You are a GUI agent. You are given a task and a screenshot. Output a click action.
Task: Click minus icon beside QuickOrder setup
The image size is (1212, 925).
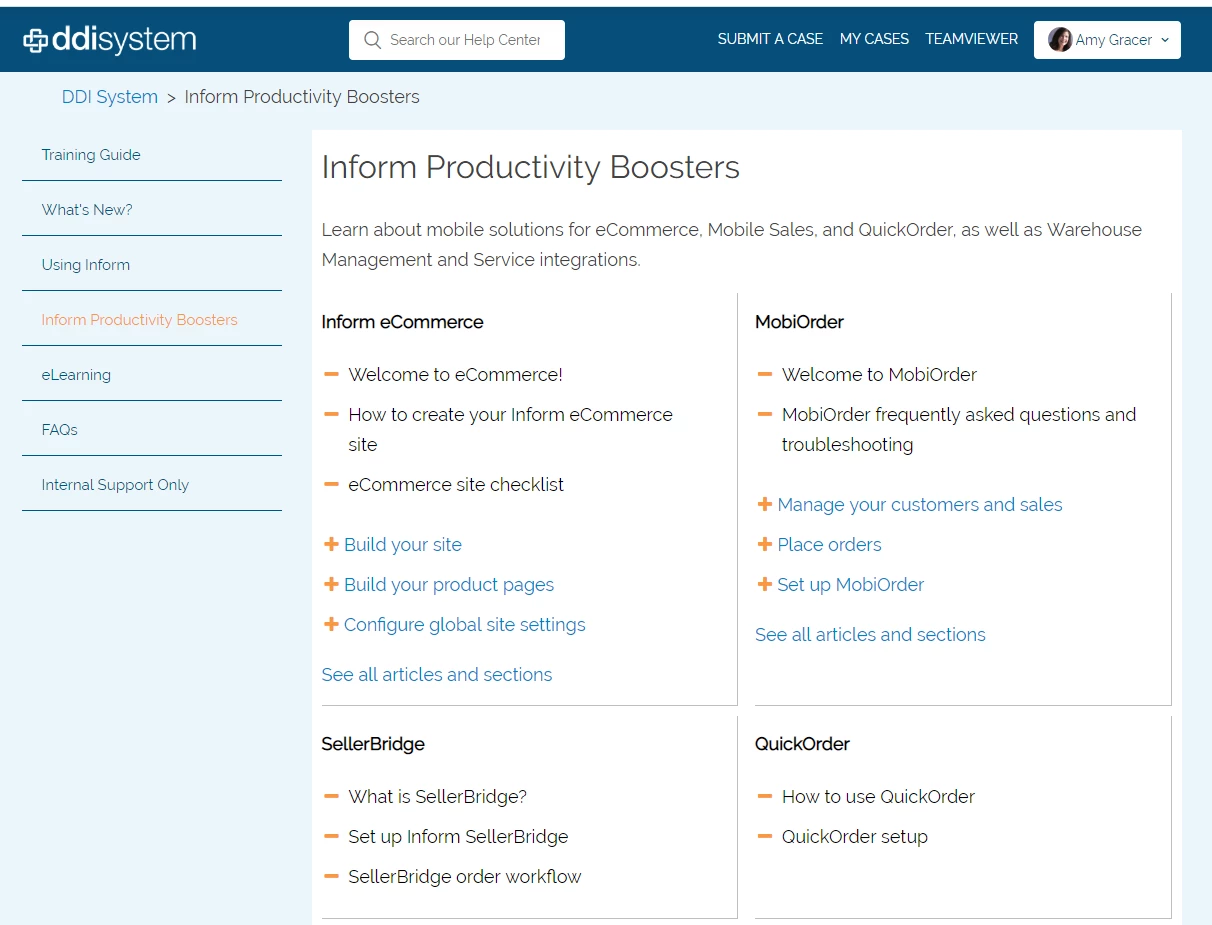pos(765,836)
